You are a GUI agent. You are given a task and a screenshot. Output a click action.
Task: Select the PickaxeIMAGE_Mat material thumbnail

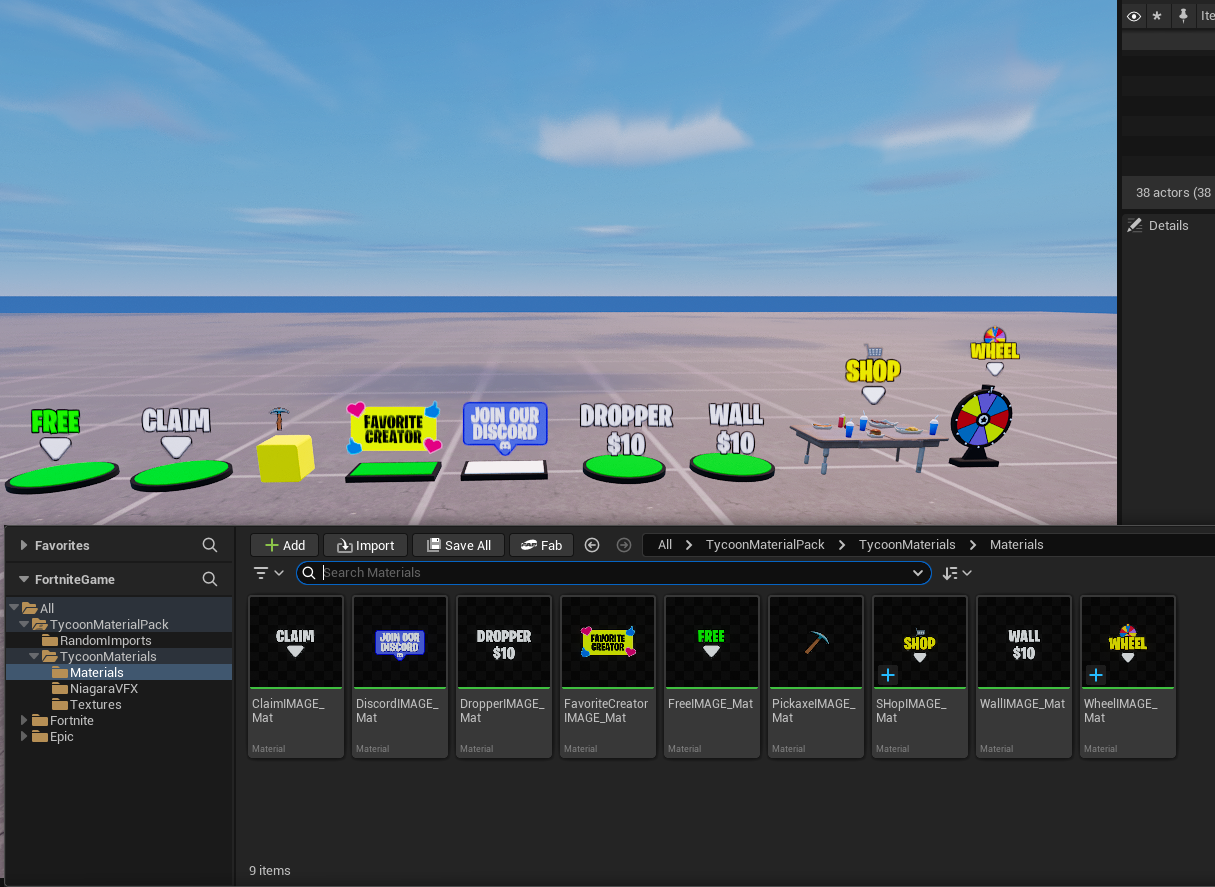point(816,642)
